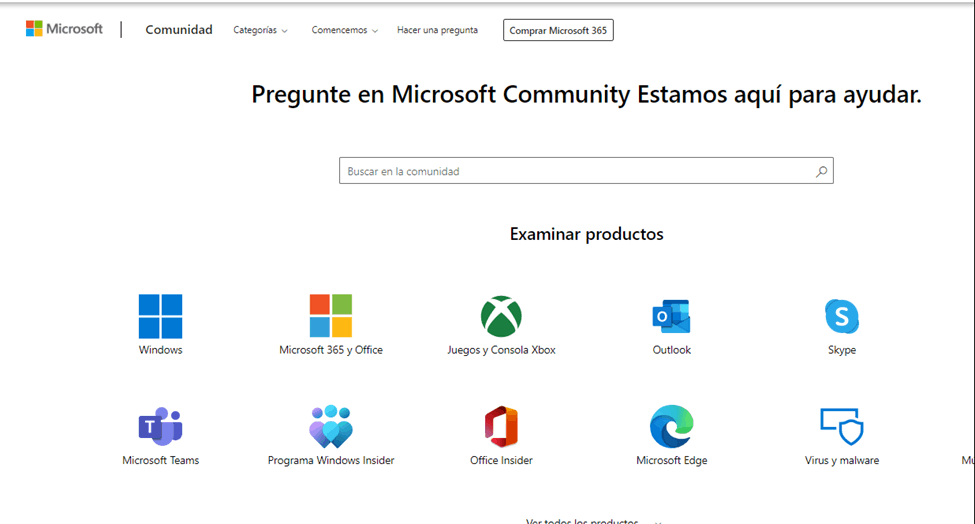This screenshot has height=524, width=975.
Task: Expand the Categorías dropdown menu
Action: click(x=260, y=30)
